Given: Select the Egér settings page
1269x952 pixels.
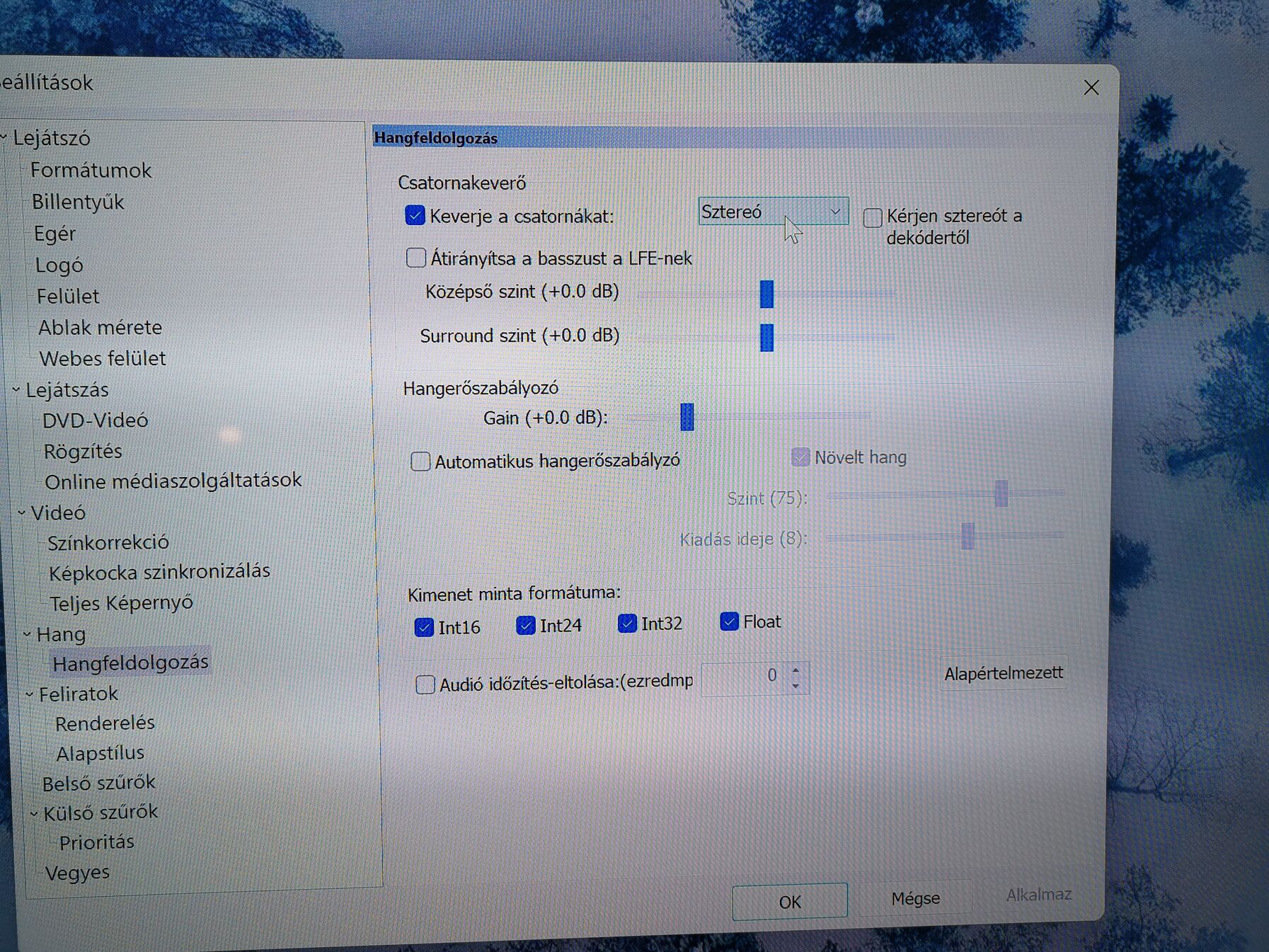Looking at the screenshot, I should coord(54,234).
